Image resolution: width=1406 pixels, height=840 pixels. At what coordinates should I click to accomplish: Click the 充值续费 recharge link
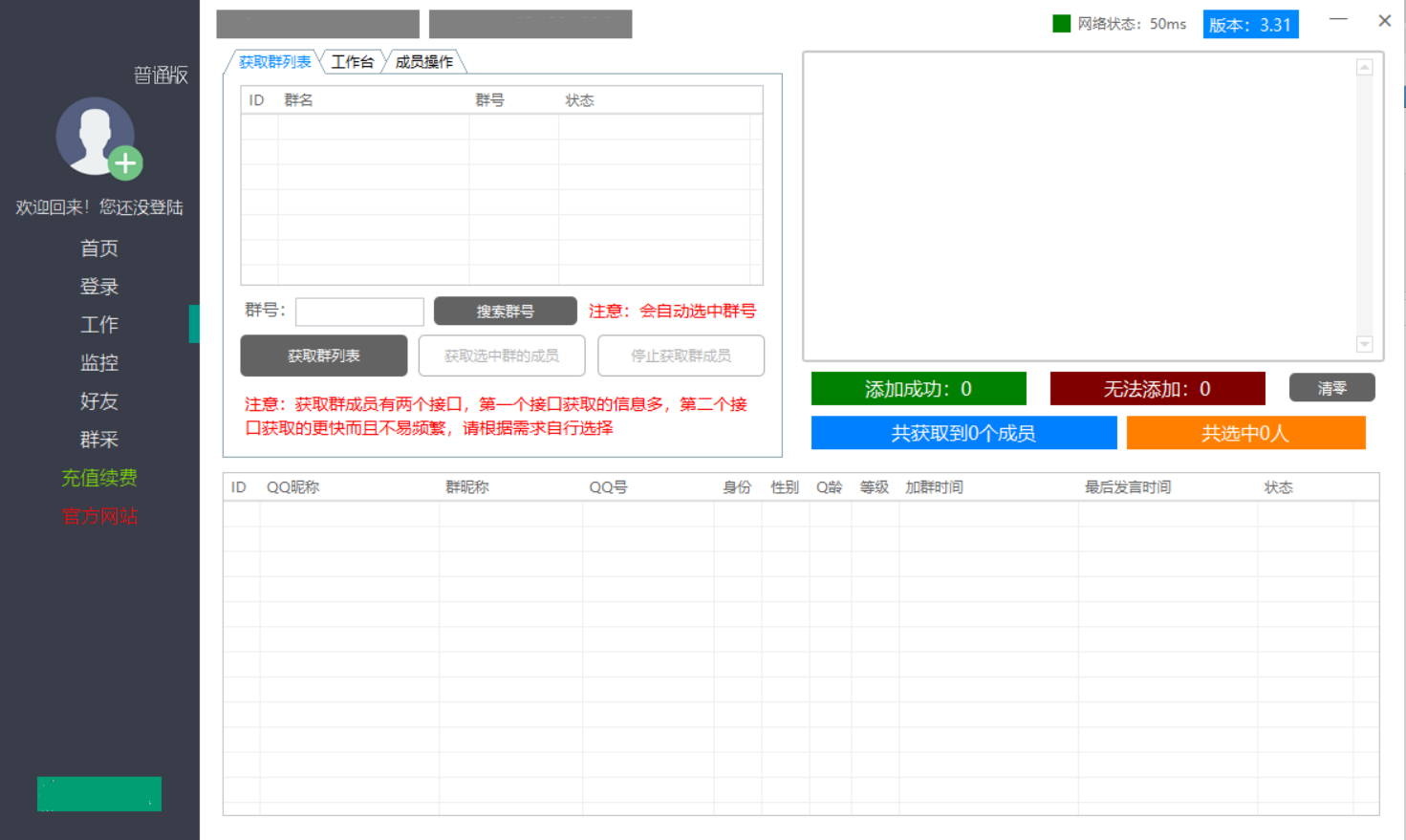point(99,478)
